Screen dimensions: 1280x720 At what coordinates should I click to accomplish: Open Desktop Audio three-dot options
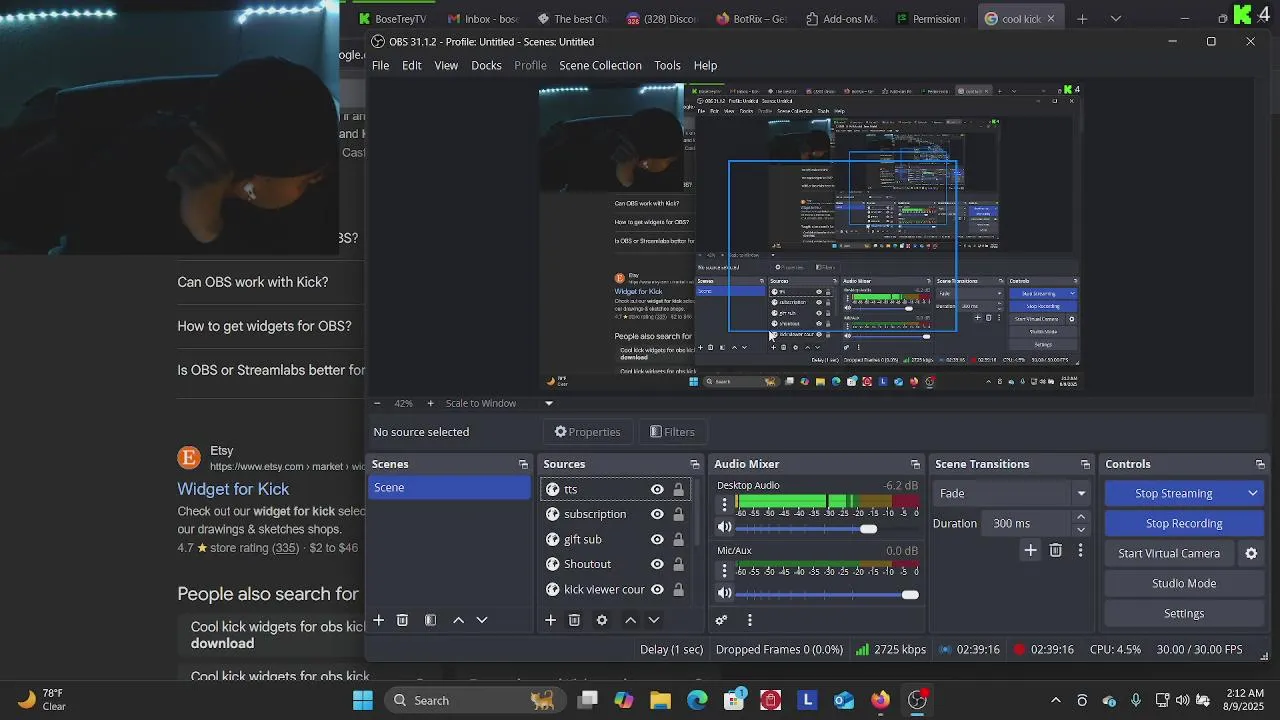coord(725,505)
